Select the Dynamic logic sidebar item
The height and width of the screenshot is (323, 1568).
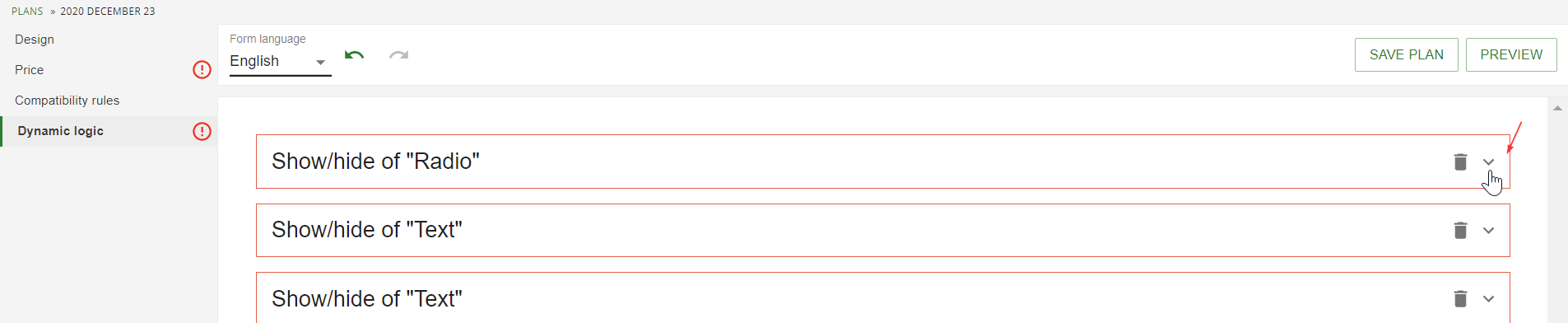(61, 131)
